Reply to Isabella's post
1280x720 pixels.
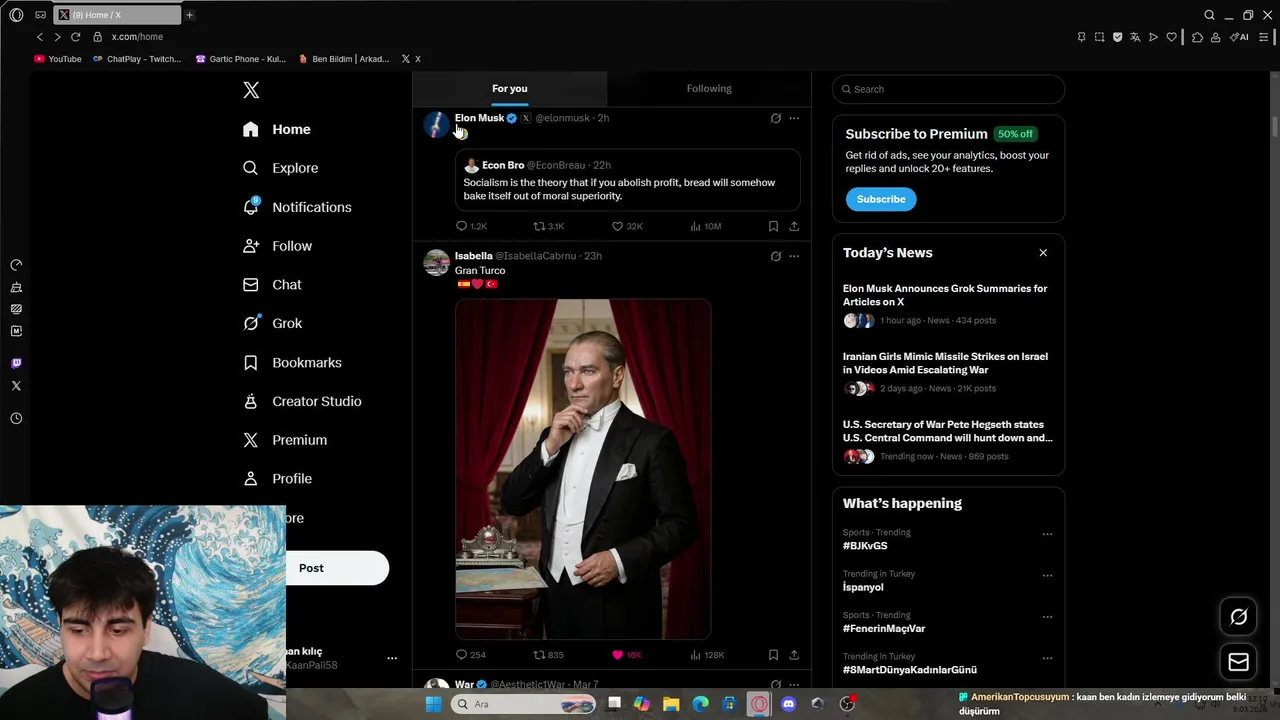[x=471, y=655]
